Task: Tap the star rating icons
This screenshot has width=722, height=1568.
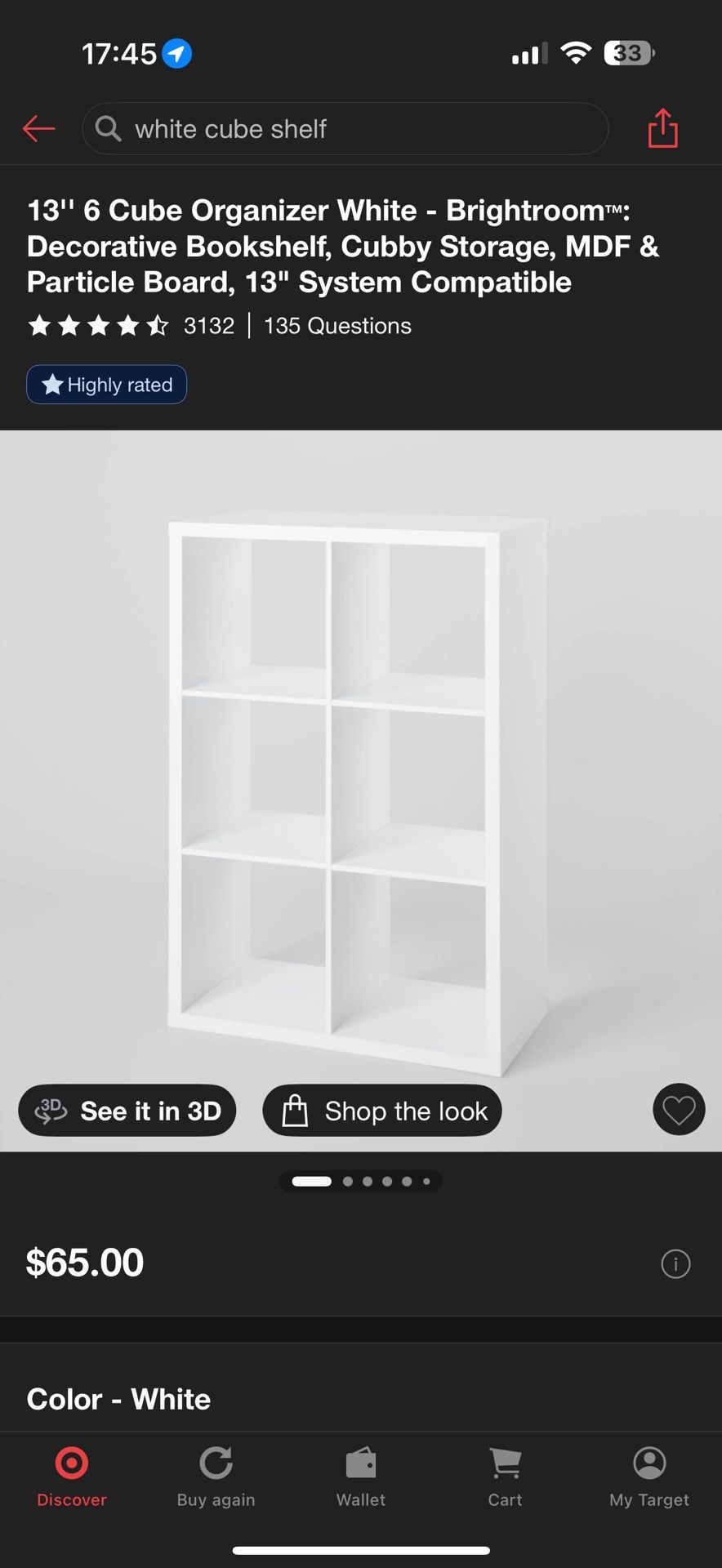Action: (98, 326)
